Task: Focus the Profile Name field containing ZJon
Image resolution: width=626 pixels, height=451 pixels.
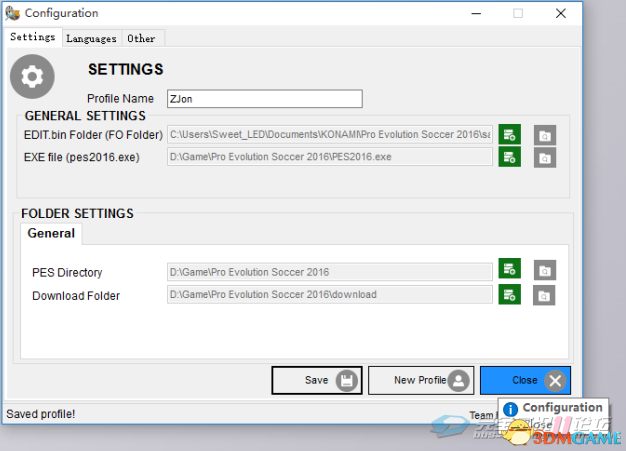Action: pyautogui.click(x=265, y=99)
